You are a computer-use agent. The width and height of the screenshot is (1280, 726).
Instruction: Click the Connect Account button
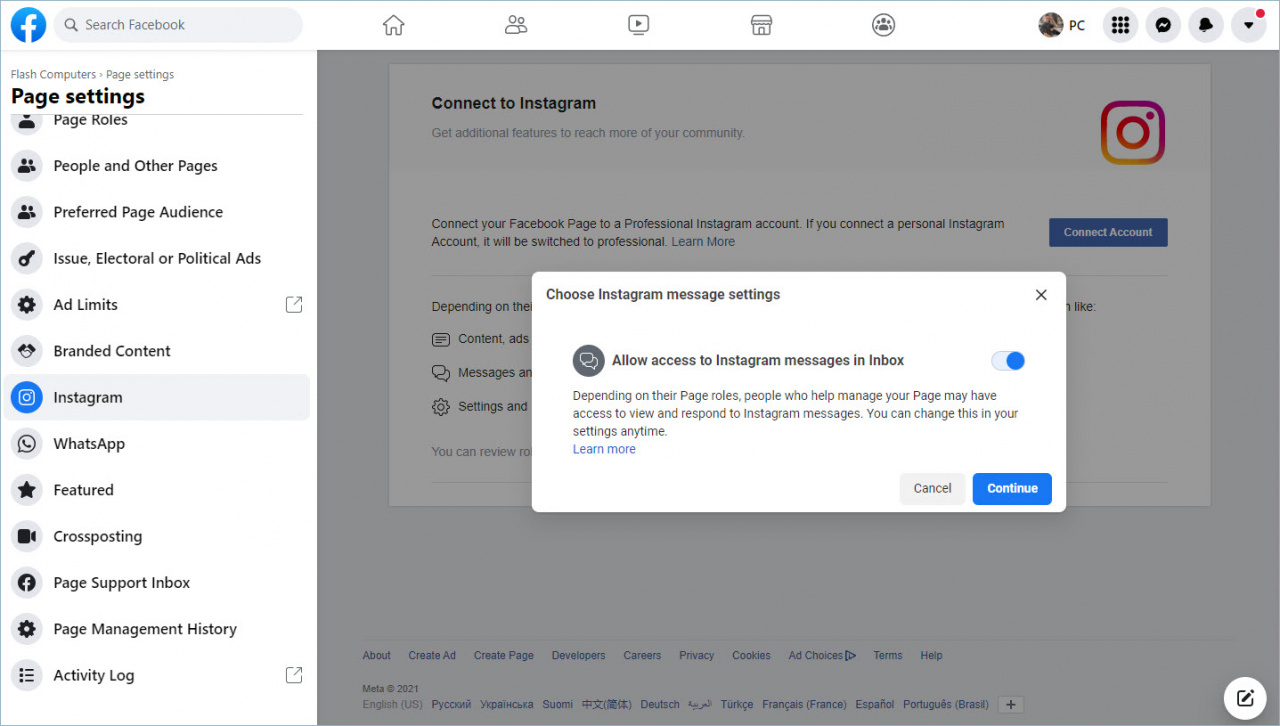click(1108, 232)
